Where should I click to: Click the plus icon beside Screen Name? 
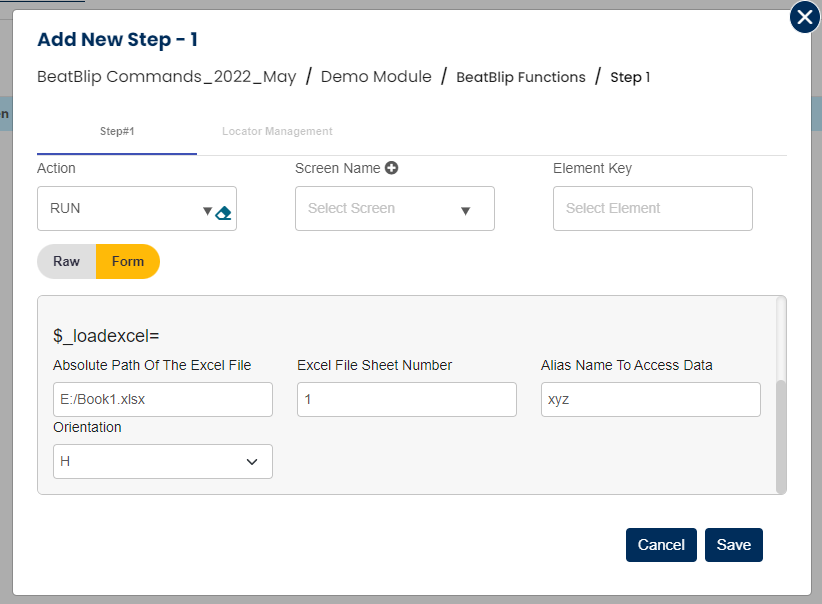392,168
